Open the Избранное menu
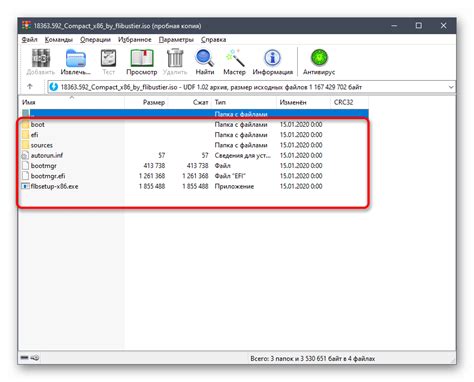The image size is (474, 382). (135, 39)
